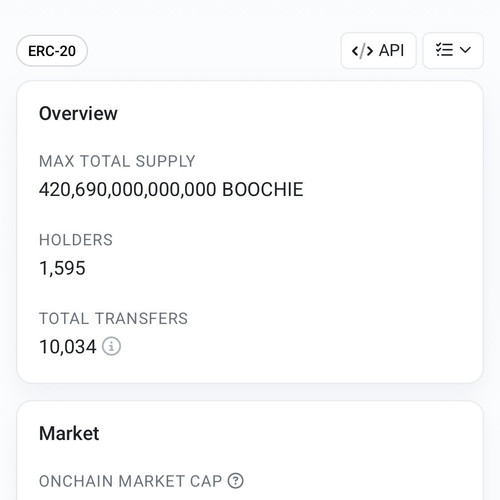Open the API button
The height and width of the screenshot is (500, 500).
click(379, 51)
